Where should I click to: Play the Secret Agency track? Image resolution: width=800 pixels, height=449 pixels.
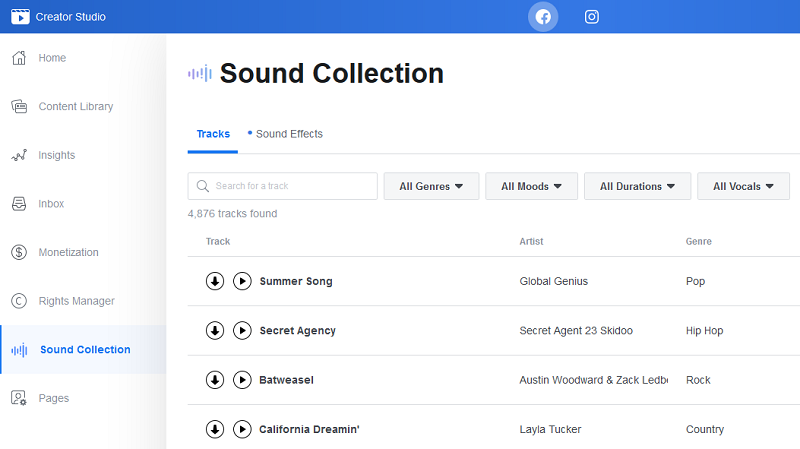(242, 330)
